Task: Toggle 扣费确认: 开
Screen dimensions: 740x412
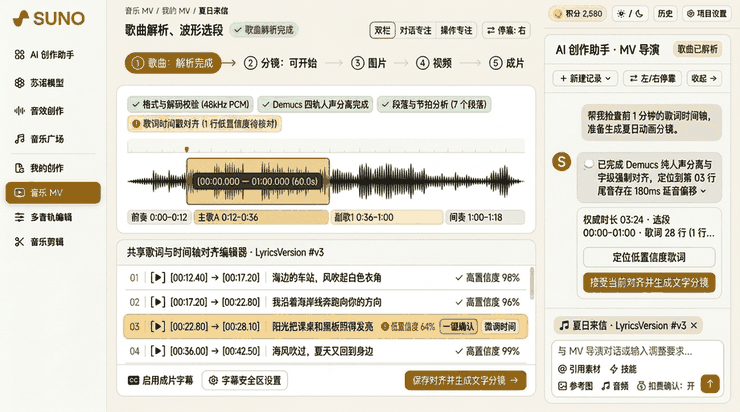Action: point(665,386)
